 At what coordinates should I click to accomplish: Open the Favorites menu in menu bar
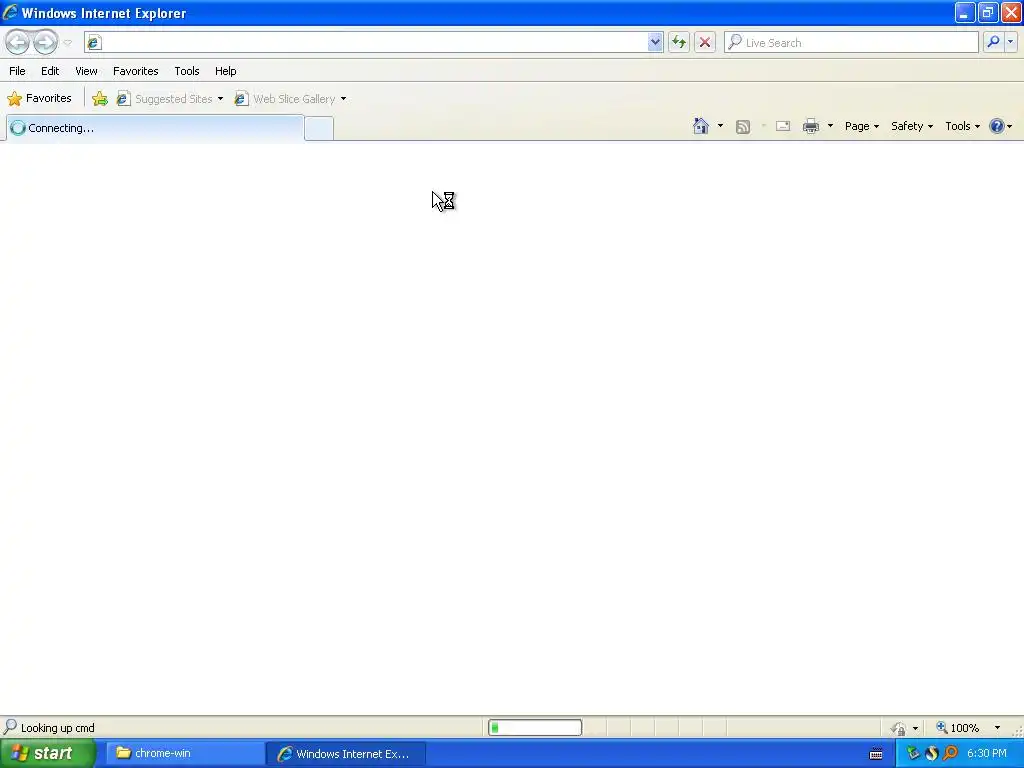[x=135, y=71]
